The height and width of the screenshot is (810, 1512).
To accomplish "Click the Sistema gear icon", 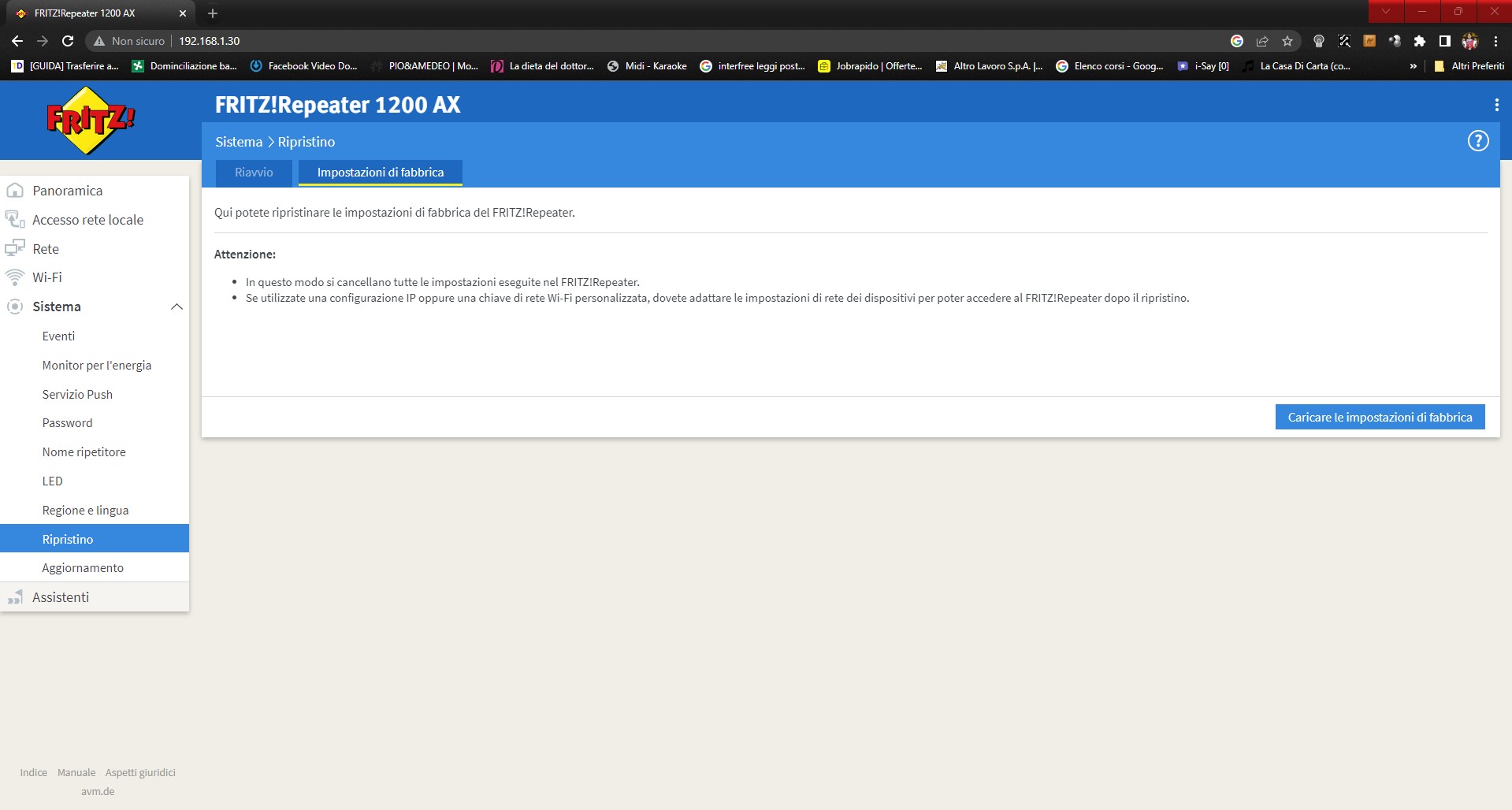I will (15, 307).
